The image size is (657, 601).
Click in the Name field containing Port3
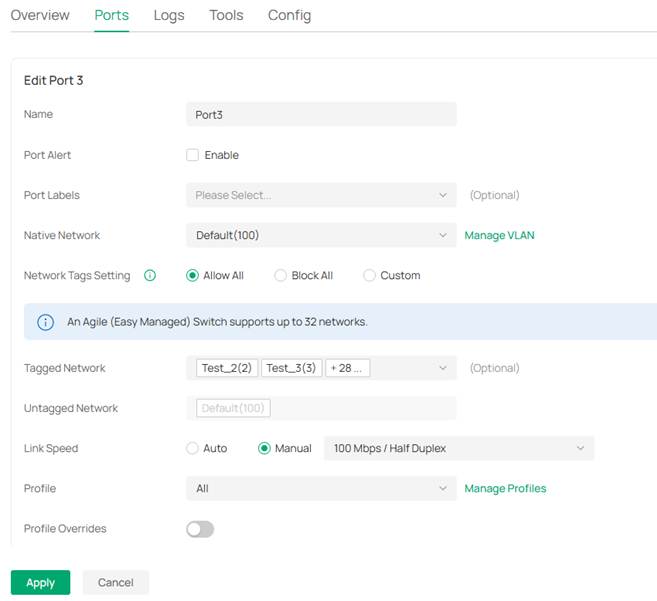pyautogui.click(x=320, y=115)
